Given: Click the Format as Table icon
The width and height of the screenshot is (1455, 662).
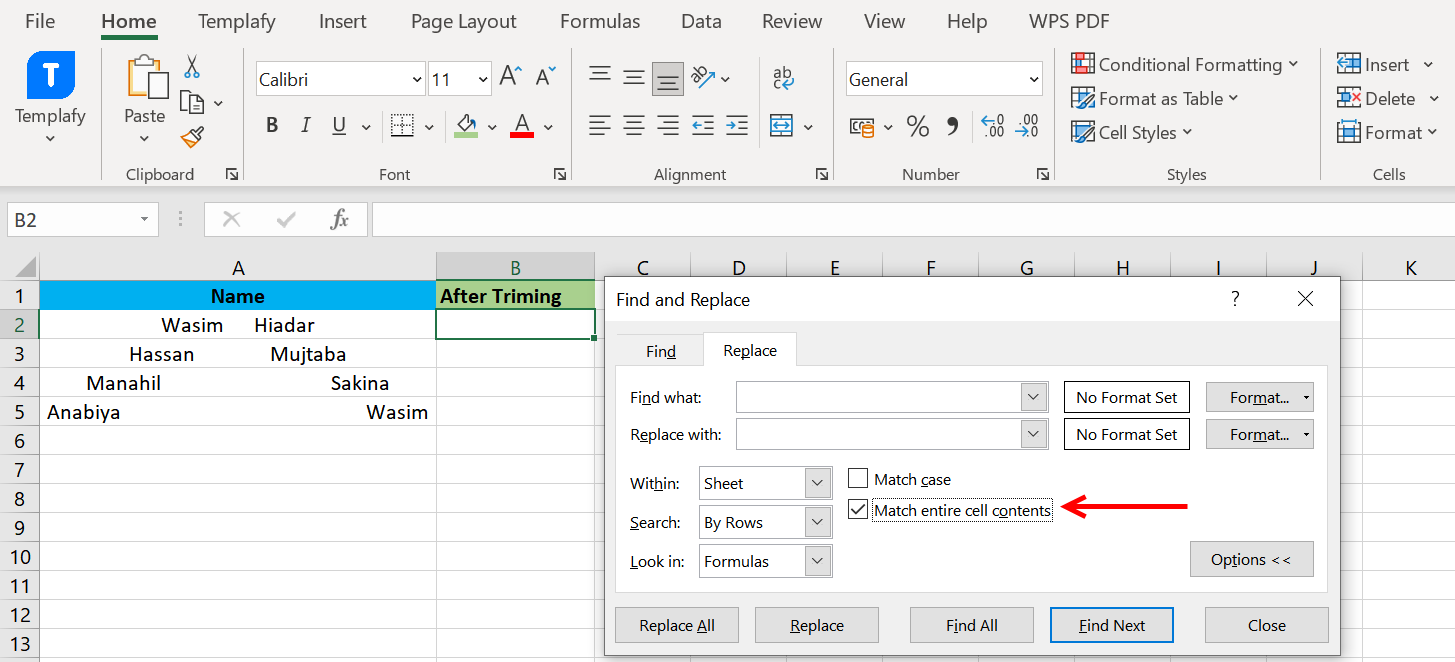Looking at the screenshot, I should point(1084,98).
